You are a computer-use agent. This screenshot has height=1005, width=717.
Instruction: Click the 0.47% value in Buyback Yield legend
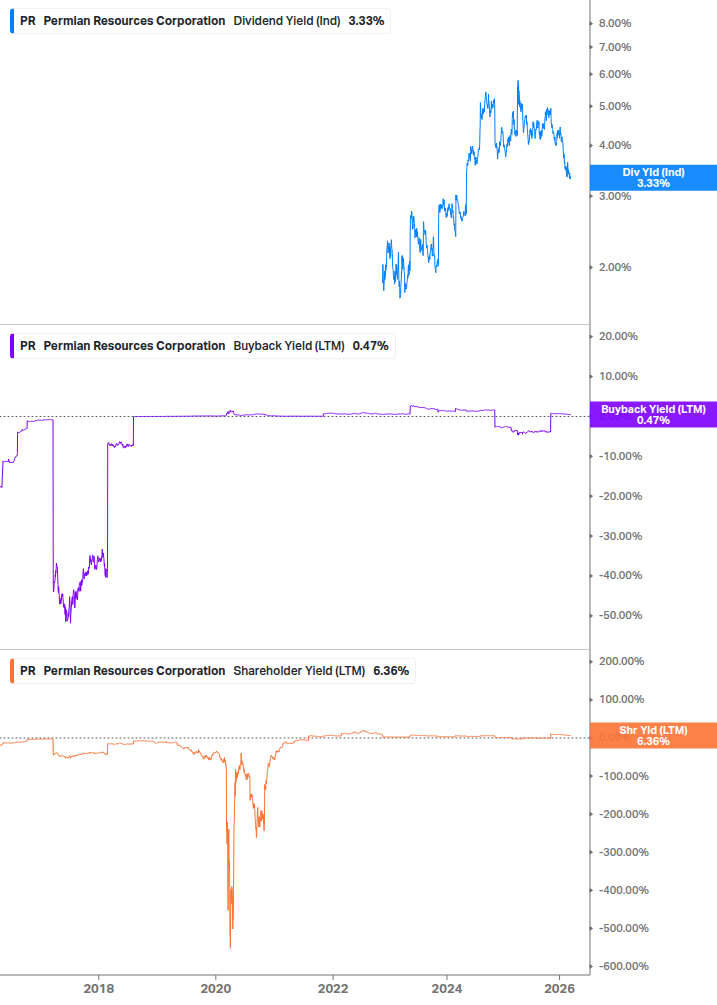(370, 346)
